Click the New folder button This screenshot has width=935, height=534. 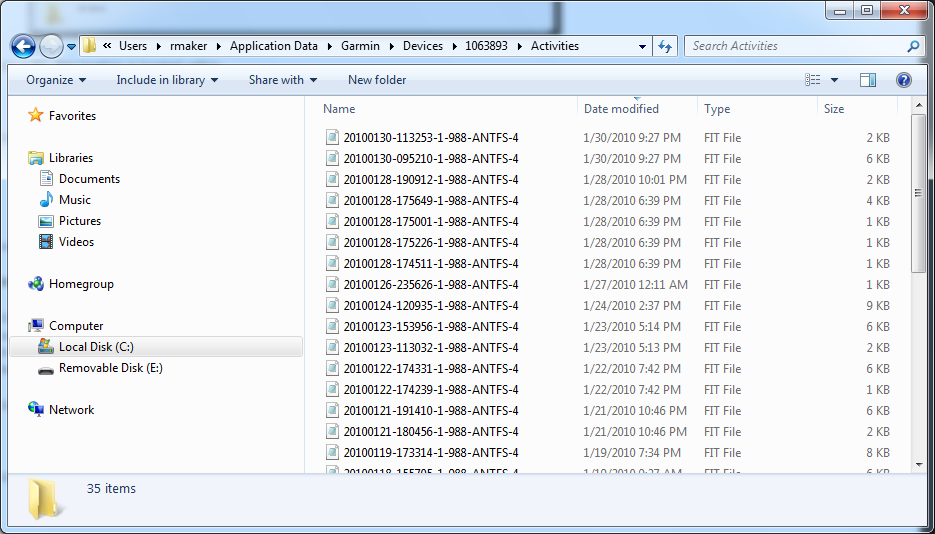[x=377, y=80]
